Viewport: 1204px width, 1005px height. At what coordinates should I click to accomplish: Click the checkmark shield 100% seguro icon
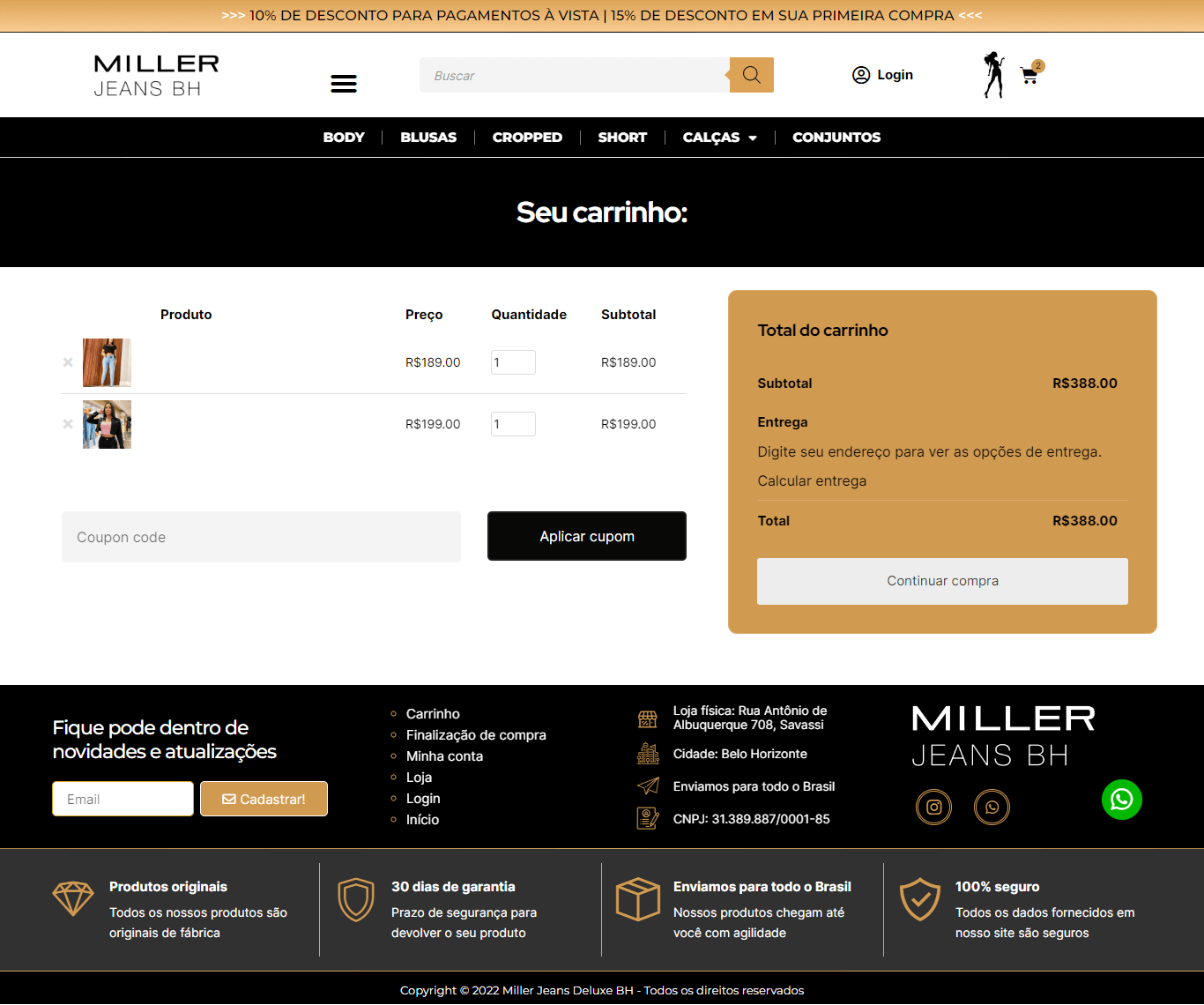tap(920, 899)
